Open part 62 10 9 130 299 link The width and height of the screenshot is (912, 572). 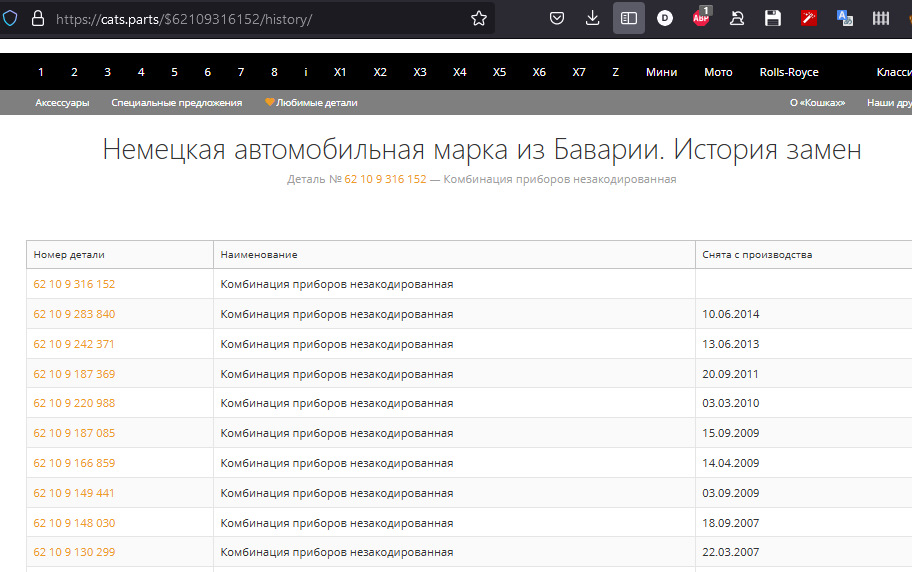click(x=74, y=552)
